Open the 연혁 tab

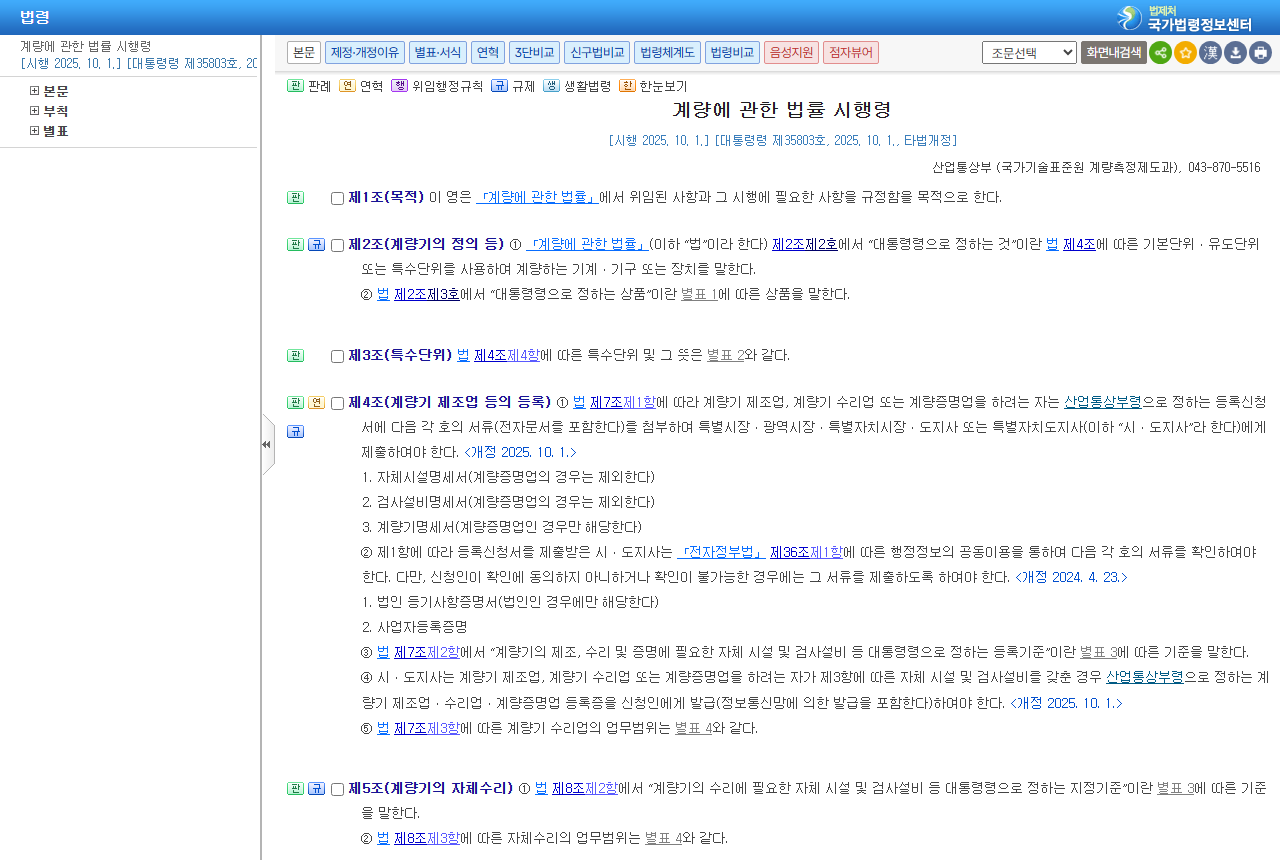tap(488, 52)
